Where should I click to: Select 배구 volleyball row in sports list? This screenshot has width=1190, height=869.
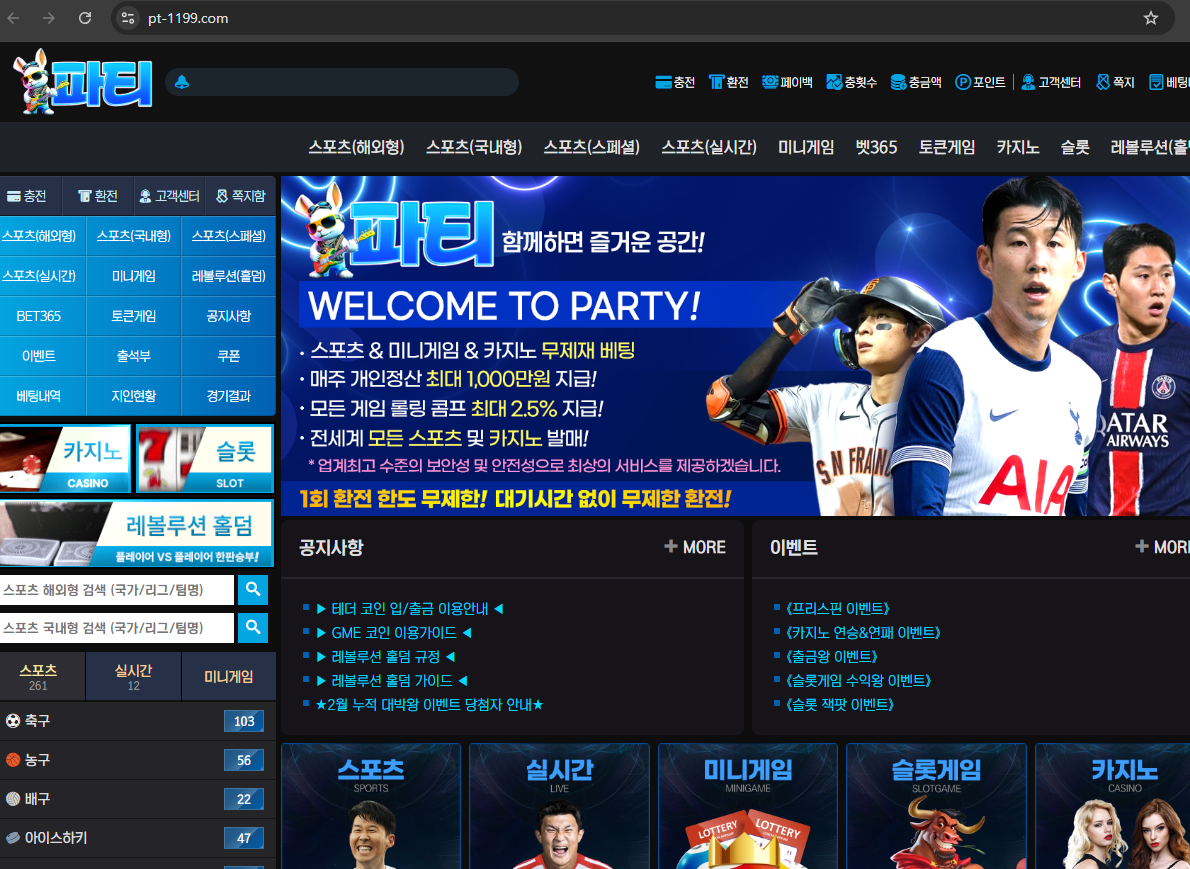(x=137, y=799)
